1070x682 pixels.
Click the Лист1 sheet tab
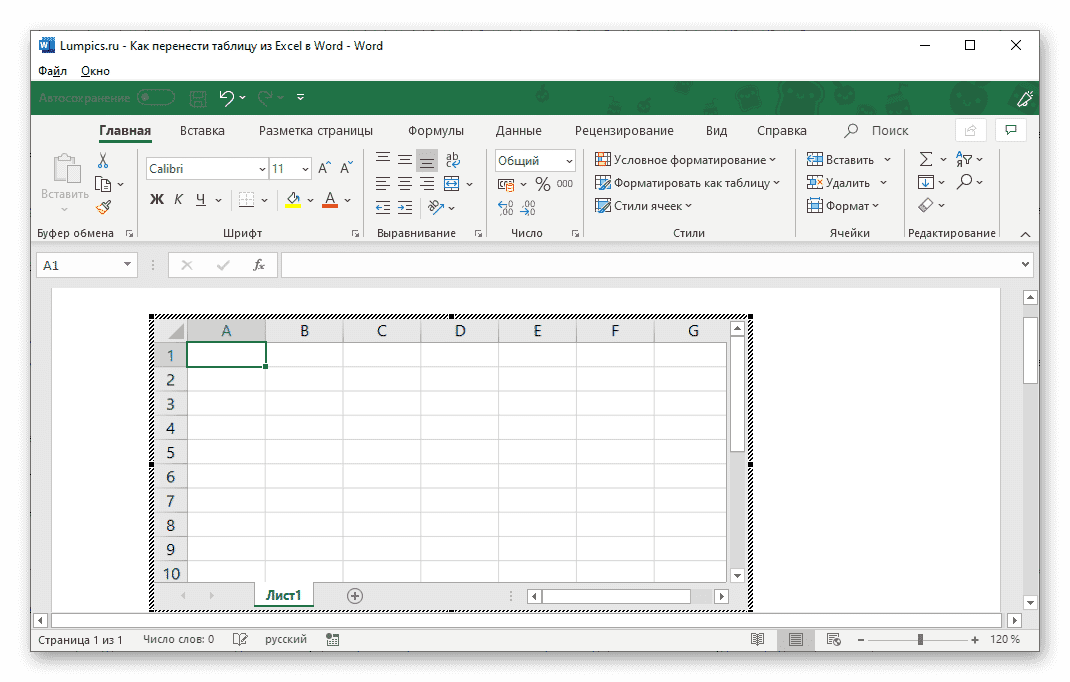[283, 594]
